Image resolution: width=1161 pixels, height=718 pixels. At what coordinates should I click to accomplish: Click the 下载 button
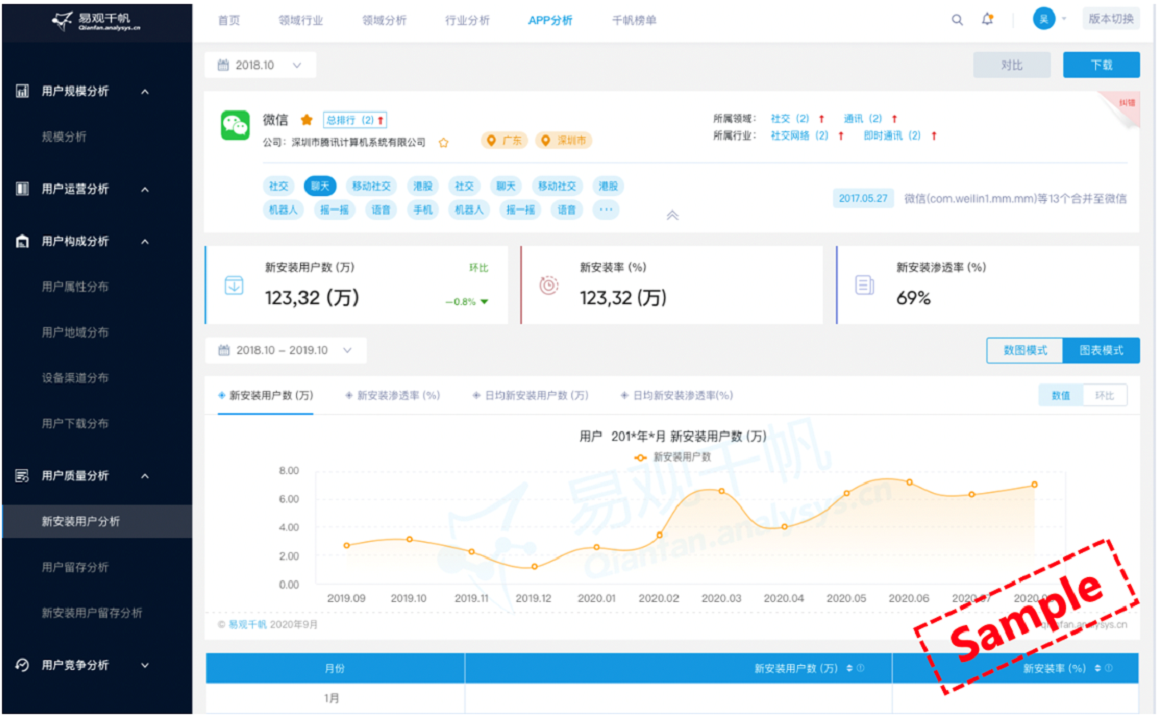(1101, 65)
